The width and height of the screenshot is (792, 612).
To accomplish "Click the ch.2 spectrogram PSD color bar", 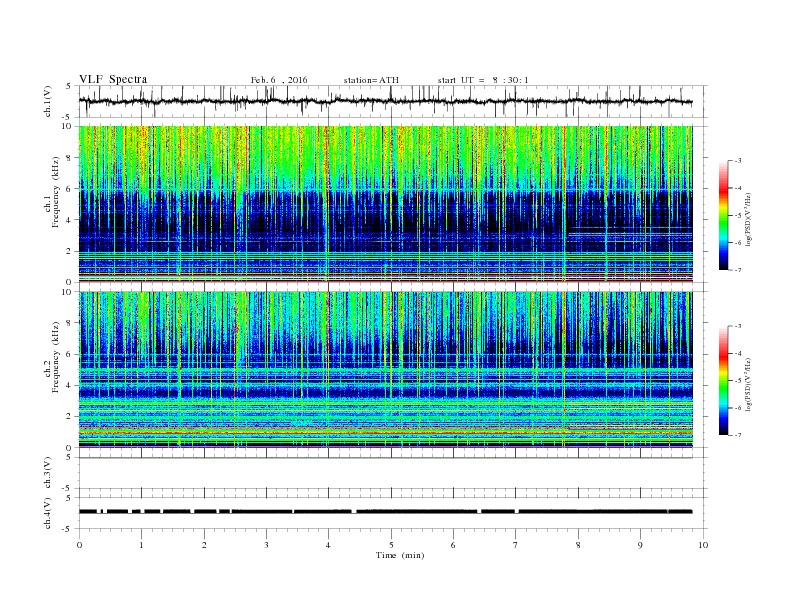I will 723,381.
